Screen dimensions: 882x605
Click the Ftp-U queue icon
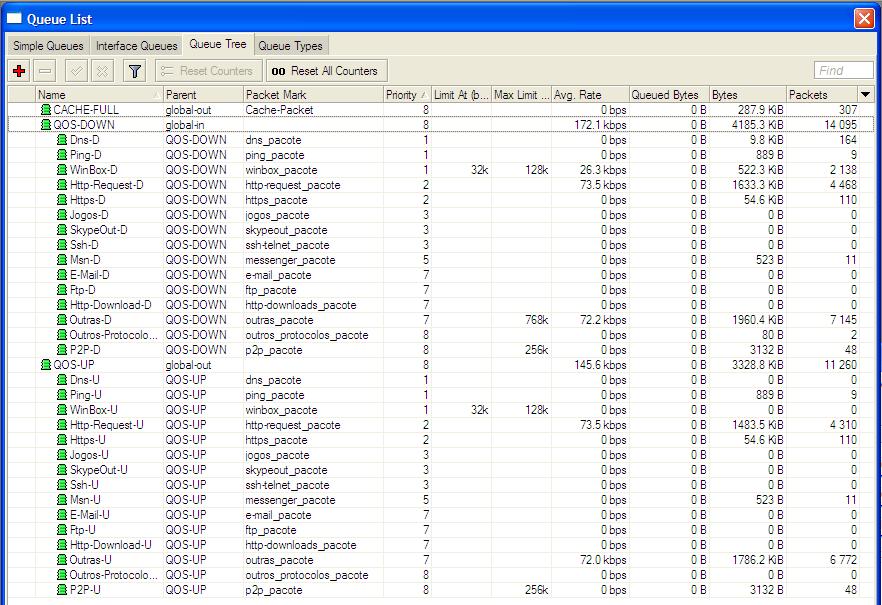point(62,530)
